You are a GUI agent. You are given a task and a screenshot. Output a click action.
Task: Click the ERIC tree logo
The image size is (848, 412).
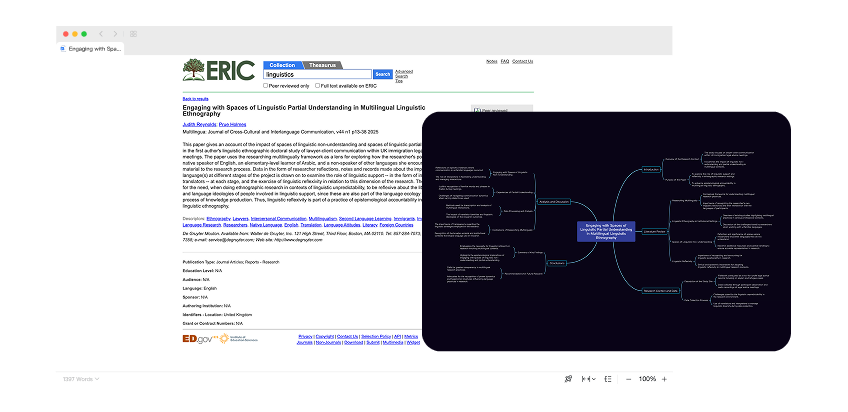pos(194,70)
